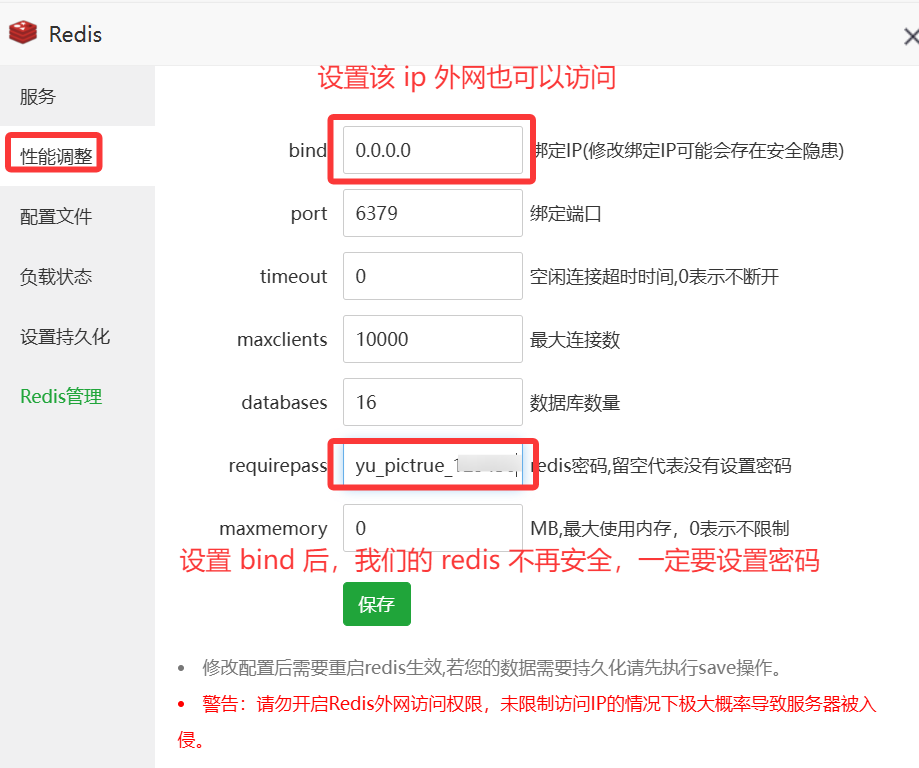Switch to the 配置文件 tab
The width and height of the screenshot is (919, 768).
(77, 216)
